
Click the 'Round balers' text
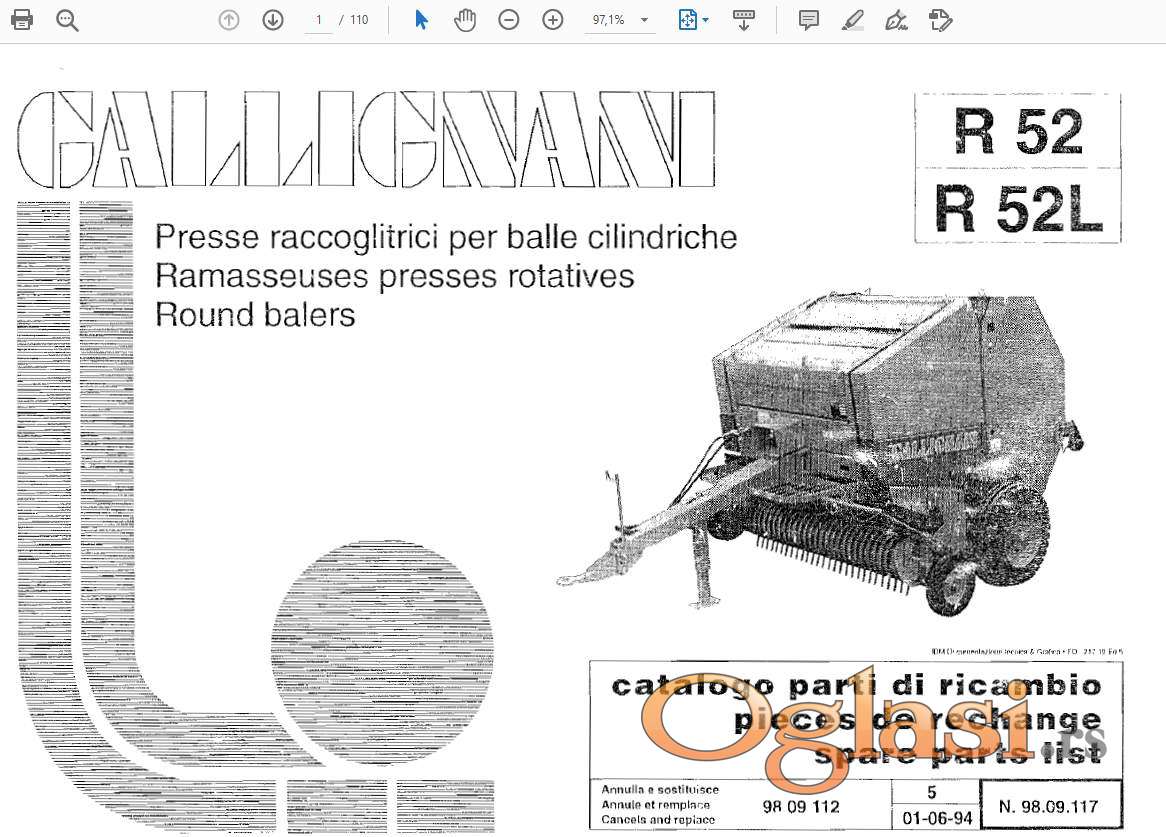pos(255,314)
